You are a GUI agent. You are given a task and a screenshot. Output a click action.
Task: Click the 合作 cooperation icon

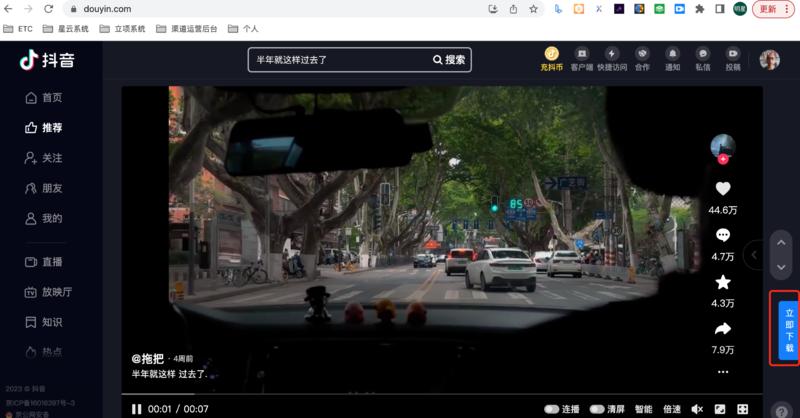(642, 59)
